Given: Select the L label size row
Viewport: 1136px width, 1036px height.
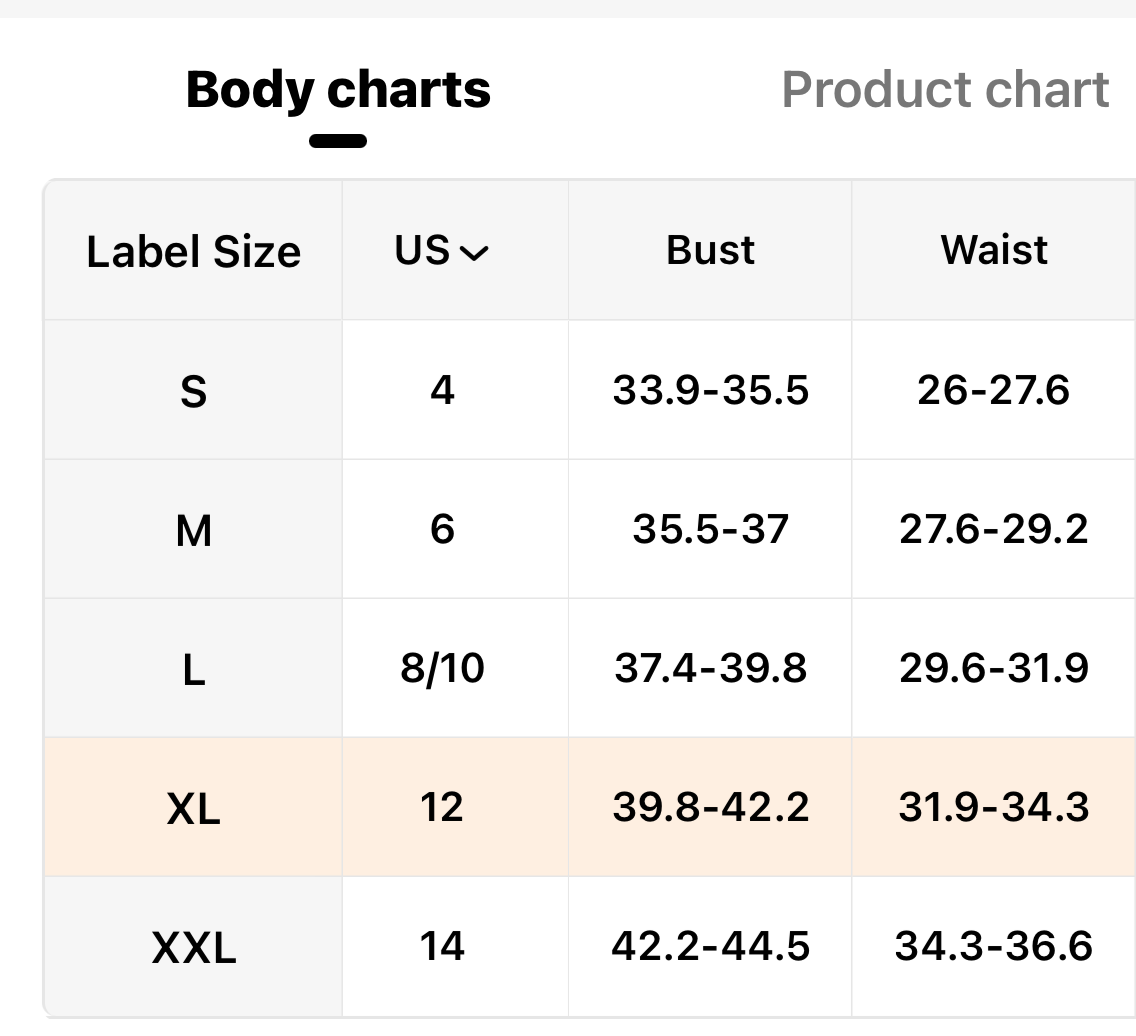Looking at the screenshot, I should (x=193, y=668).
